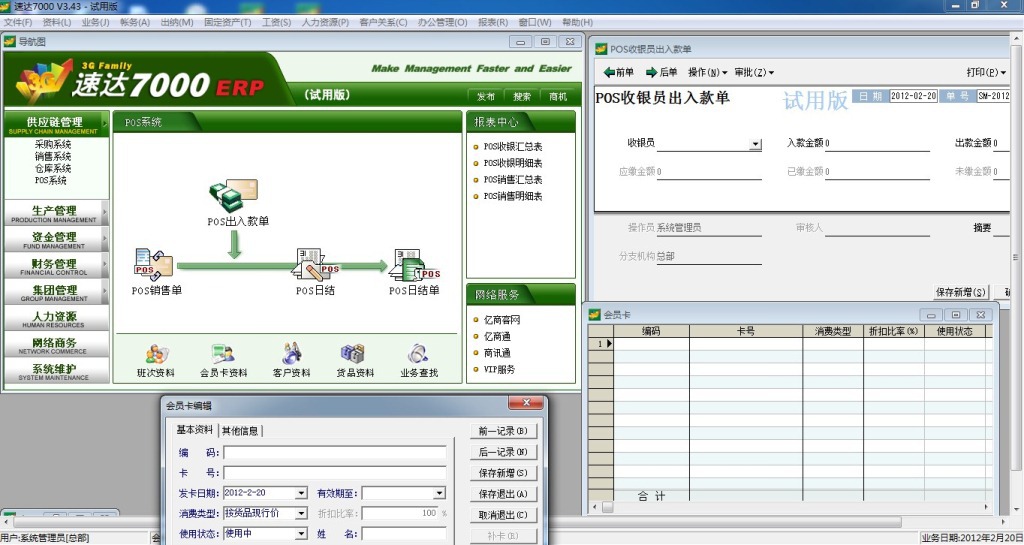Open 人力资源 sidebar module
This screenshot has height=545, width=1024.
click(x=55, y=319)
